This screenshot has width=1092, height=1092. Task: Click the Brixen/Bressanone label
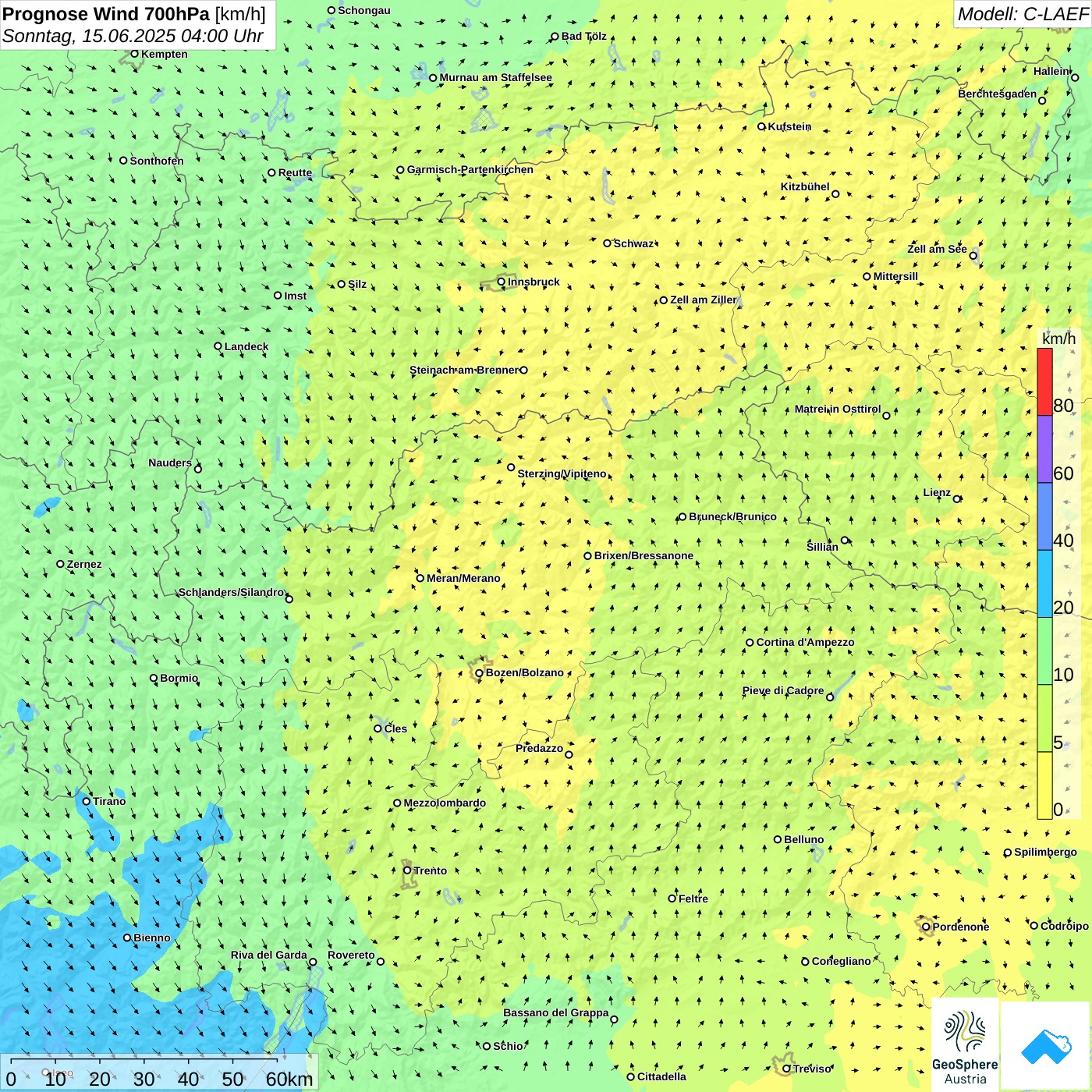643,555
